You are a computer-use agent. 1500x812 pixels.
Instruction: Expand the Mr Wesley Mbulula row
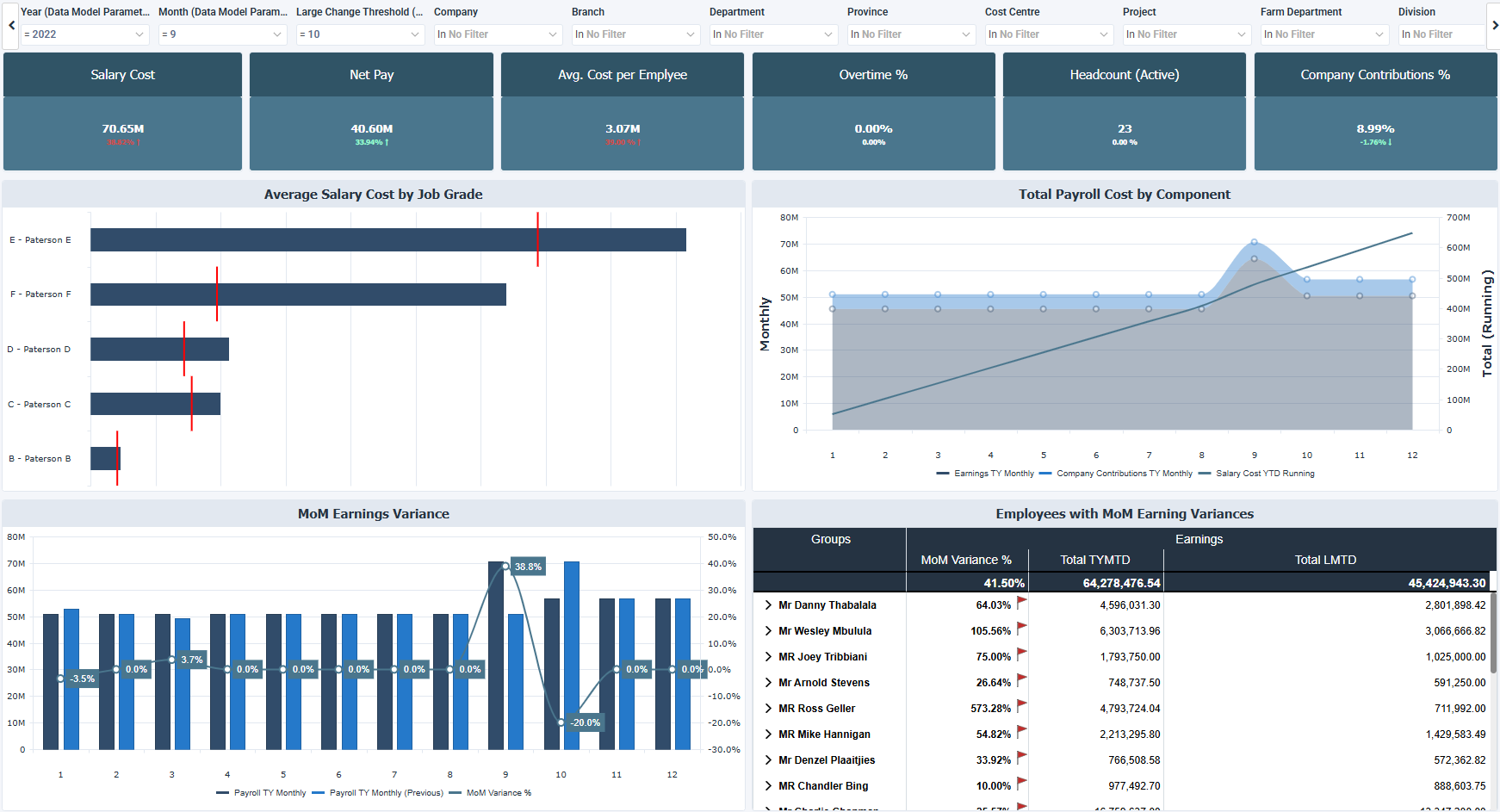768,631
